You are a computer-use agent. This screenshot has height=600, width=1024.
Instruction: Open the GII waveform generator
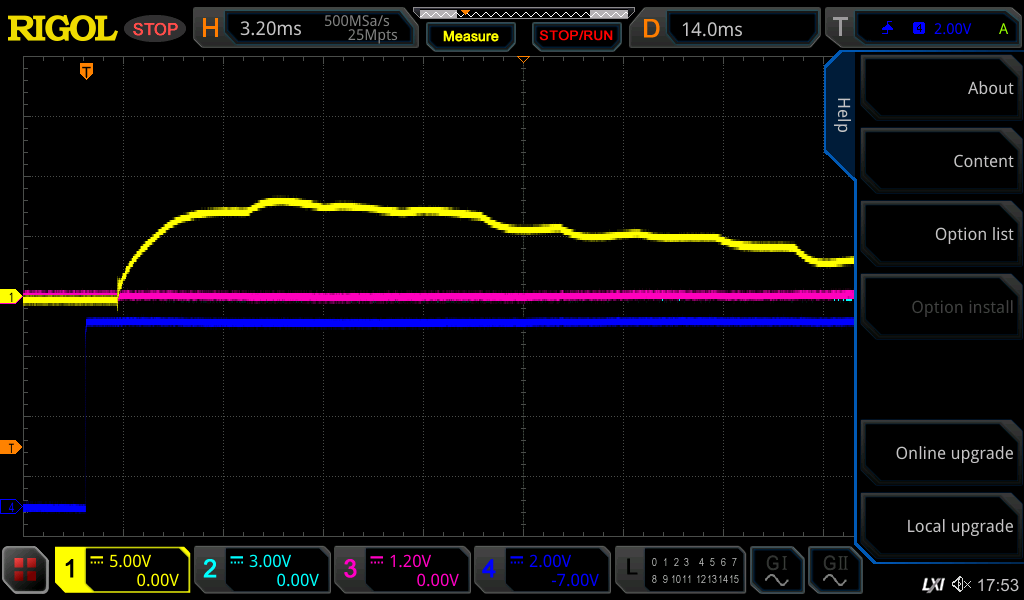point(835,570)
